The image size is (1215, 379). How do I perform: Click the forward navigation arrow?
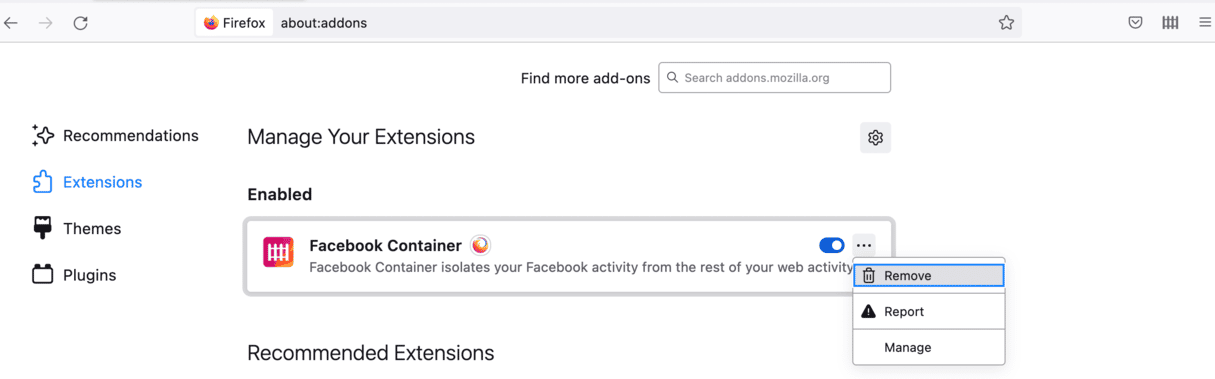[x=46, y=23]
